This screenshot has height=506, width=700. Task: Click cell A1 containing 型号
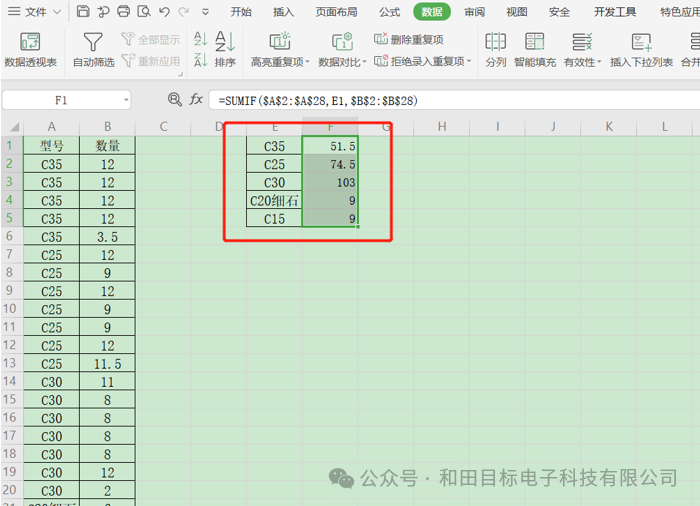[51, 146]
